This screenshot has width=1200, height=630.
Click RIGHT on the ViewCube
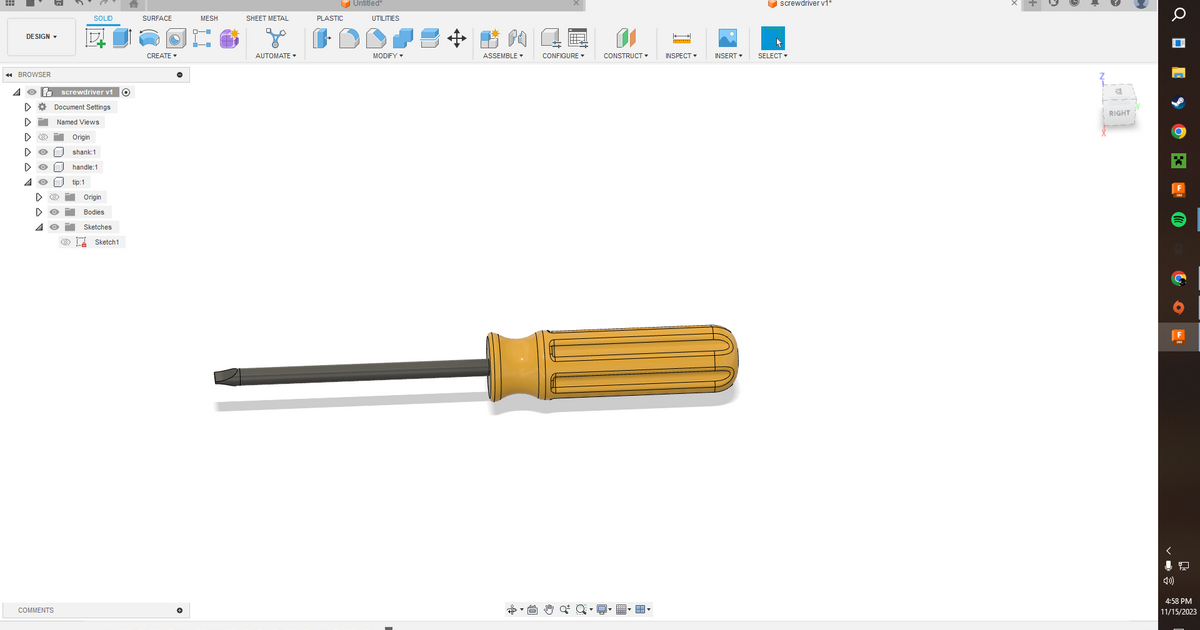pos(1119,113)
